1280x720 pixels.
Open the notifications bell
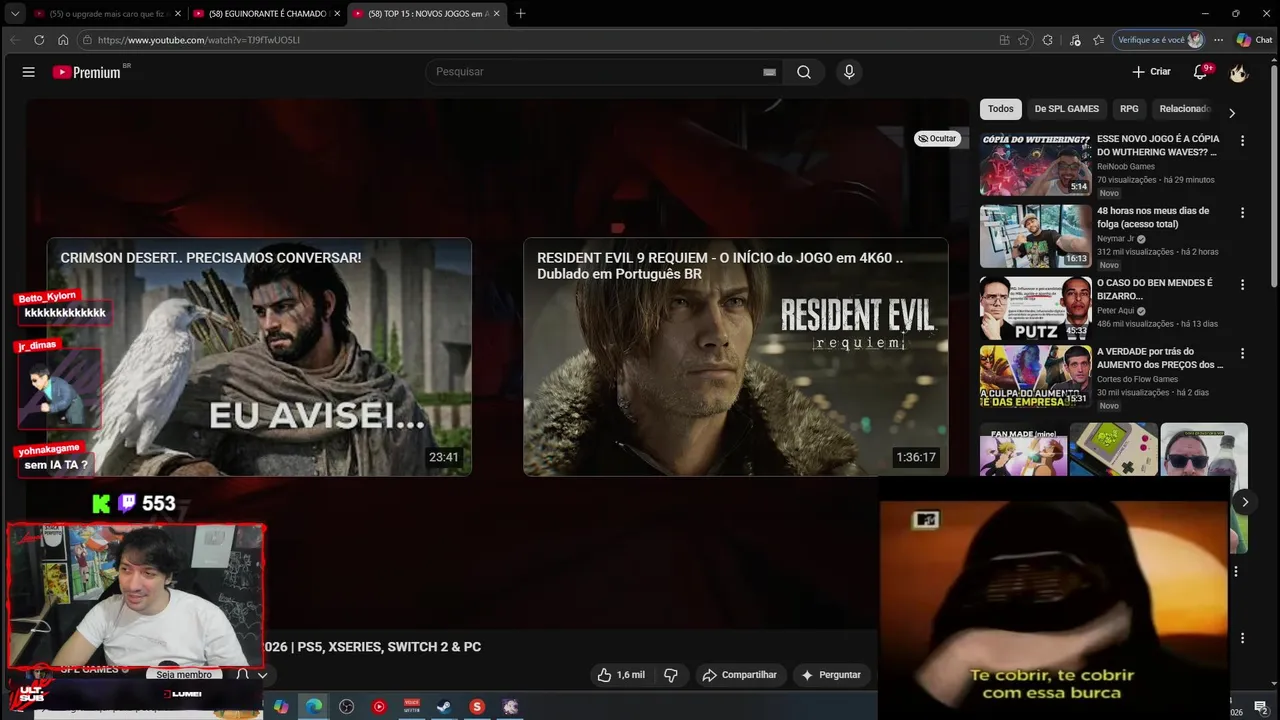click(x=1201, y=72)
